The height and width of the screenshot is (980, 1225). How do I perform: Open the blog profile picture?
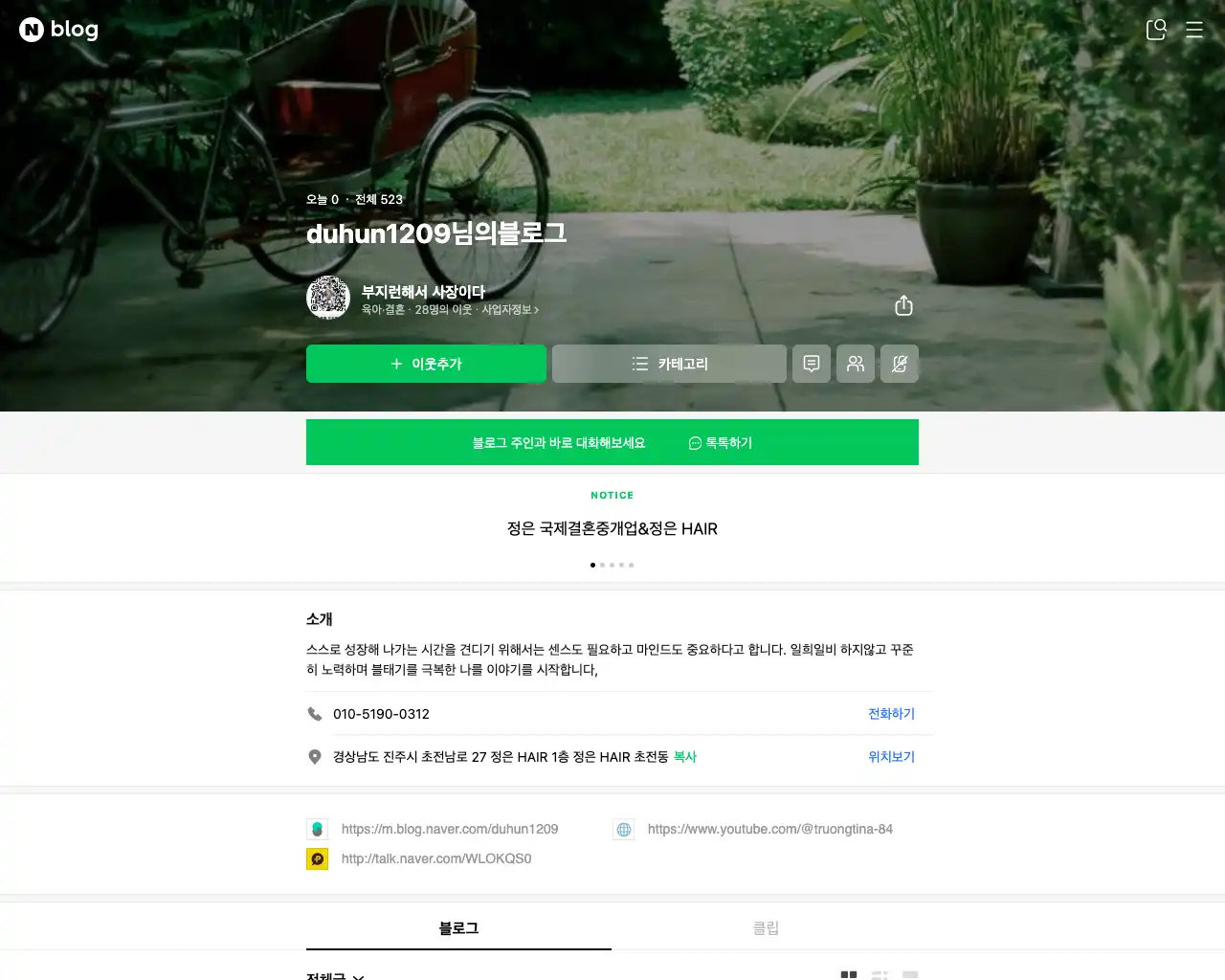click(x=328, y=298)
